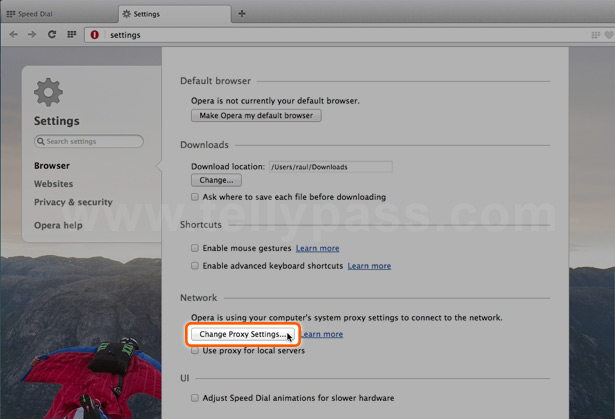Image resolution: width=615 pixels, height=419 pixels.
Task: Click 'Opera is not currently your default browser' text
Action: pyautogui.click(x=275, y=101)
